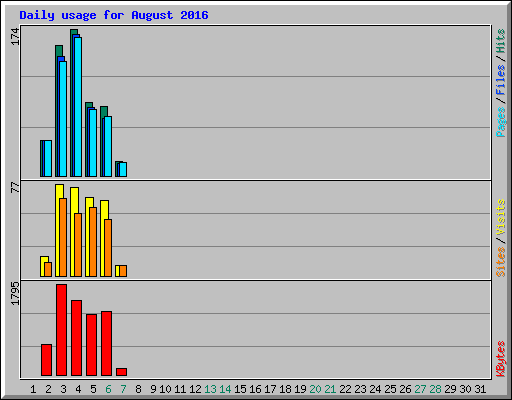Screen dimensions: 512x400
Task: Click the orange 'Sites' legend label
Action: (500, 262)
